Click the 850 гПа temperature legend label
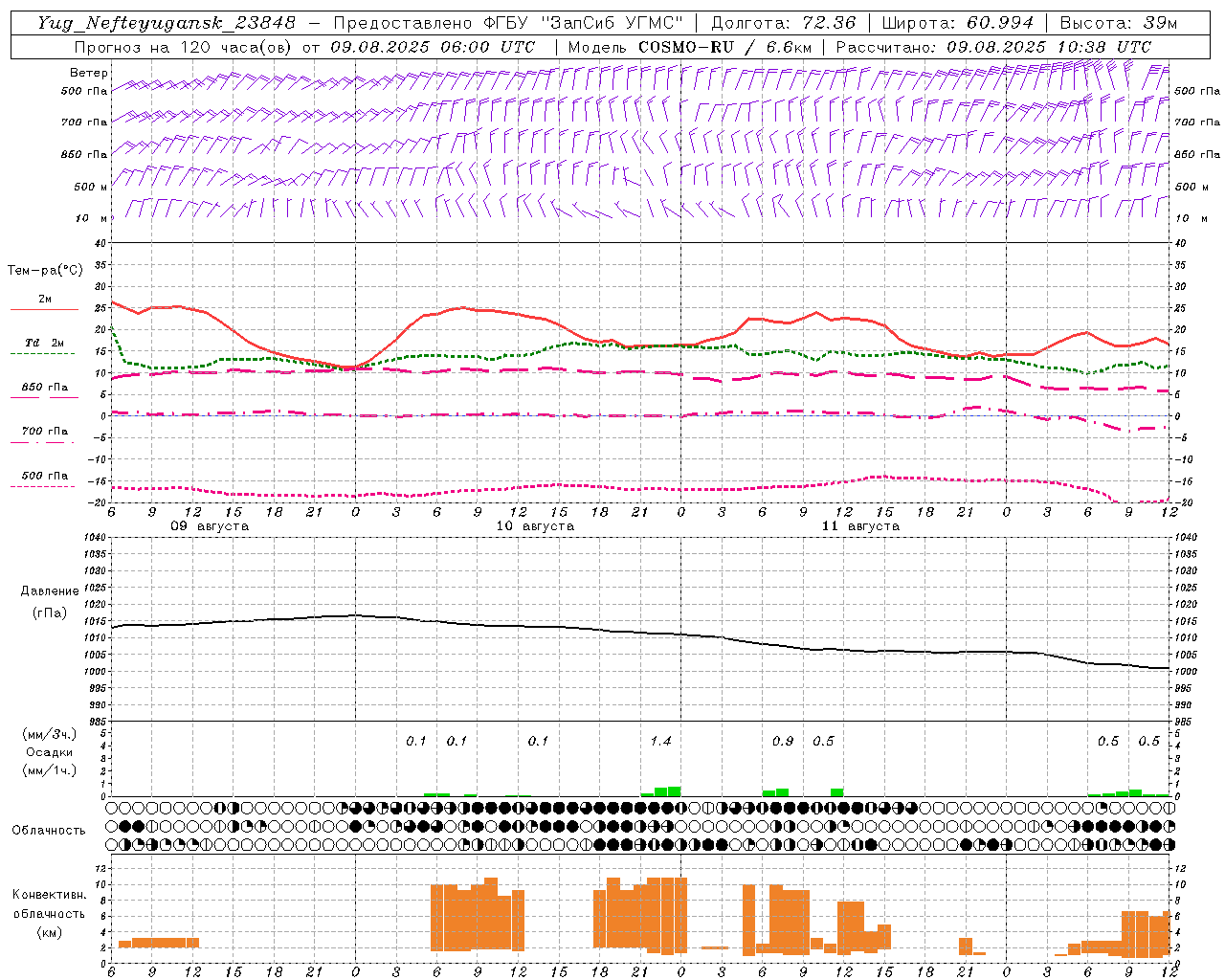Screen dimensions: 1225x980 [x=45, y=388]
